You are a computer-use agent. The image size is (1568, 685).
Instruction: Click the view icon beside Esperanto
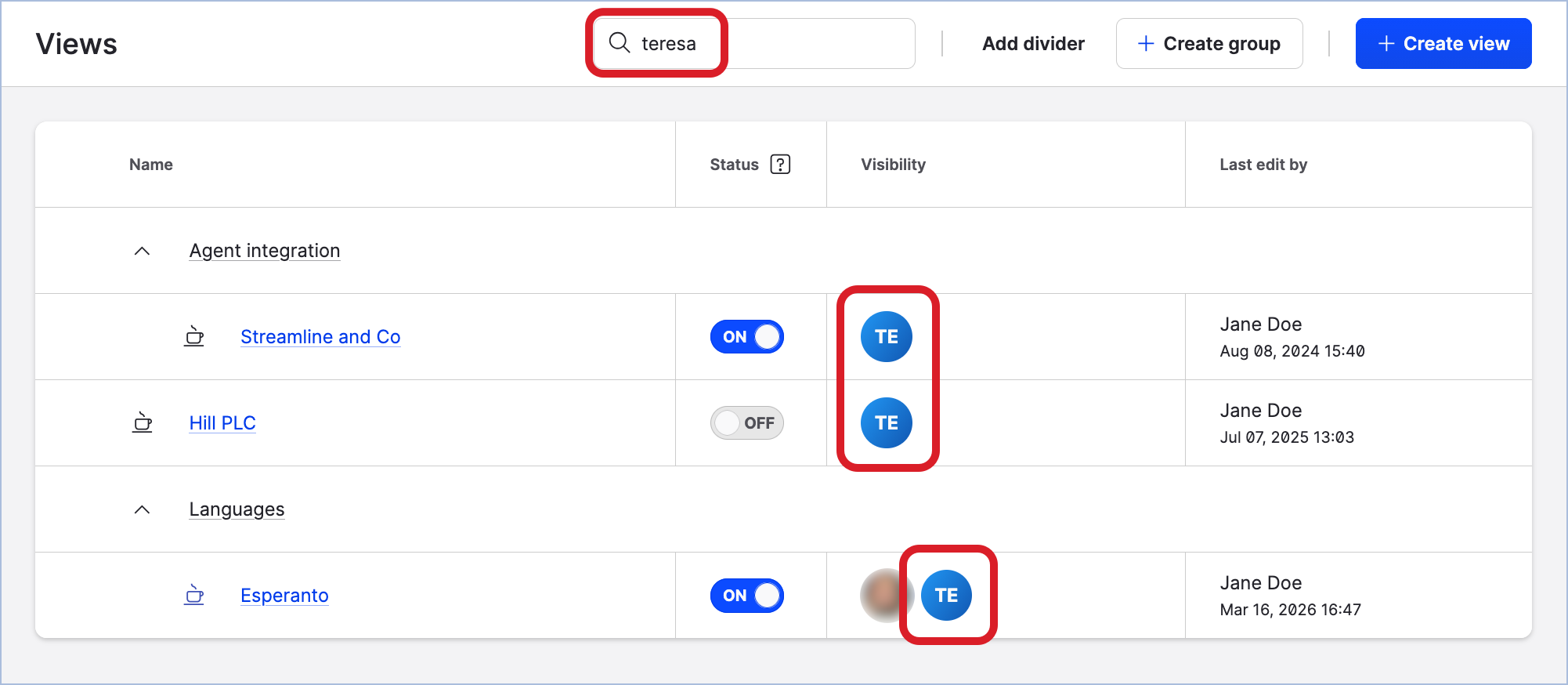194,596
